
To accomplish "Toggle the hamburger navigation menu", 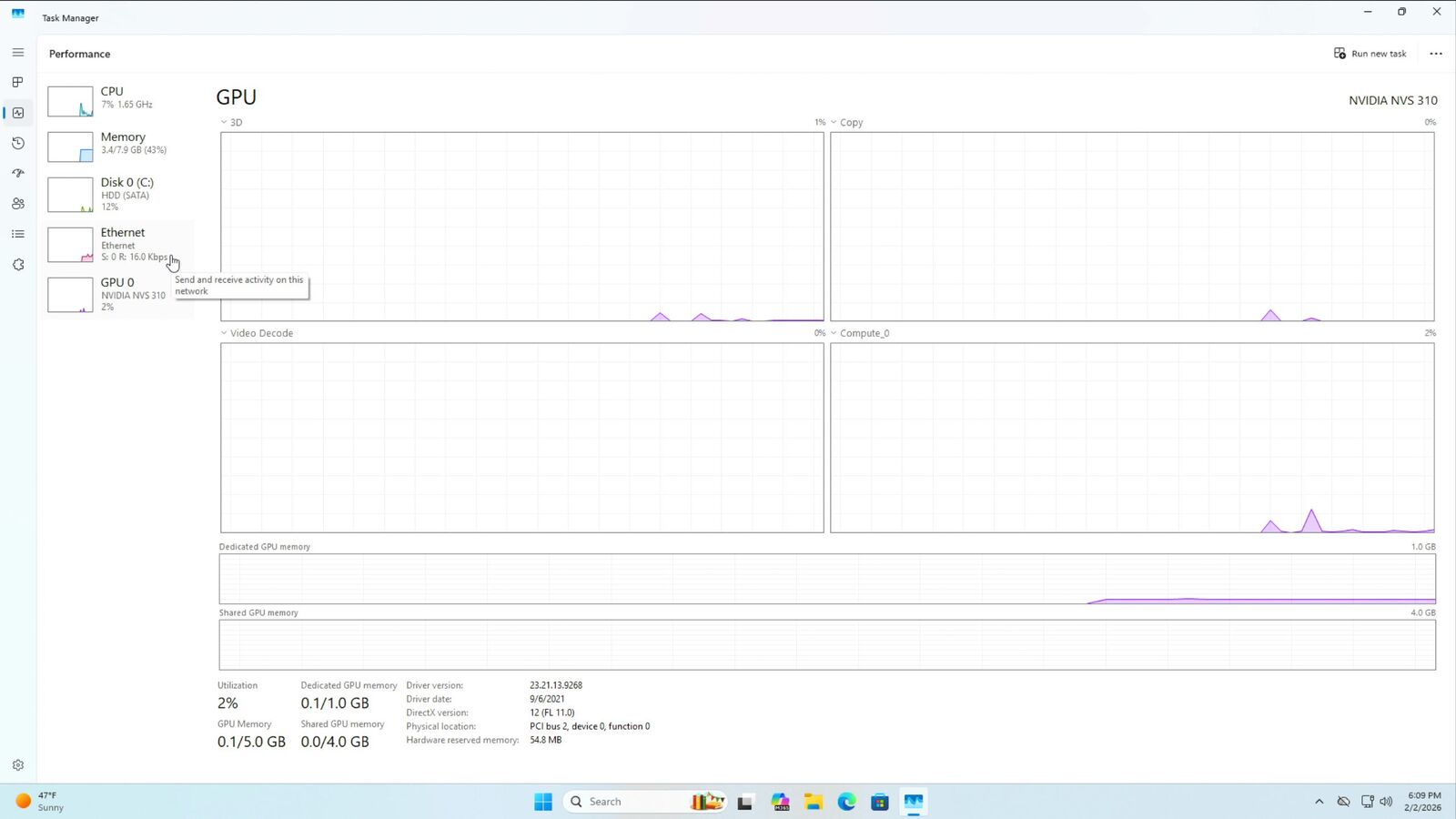I will coord(17,53).
